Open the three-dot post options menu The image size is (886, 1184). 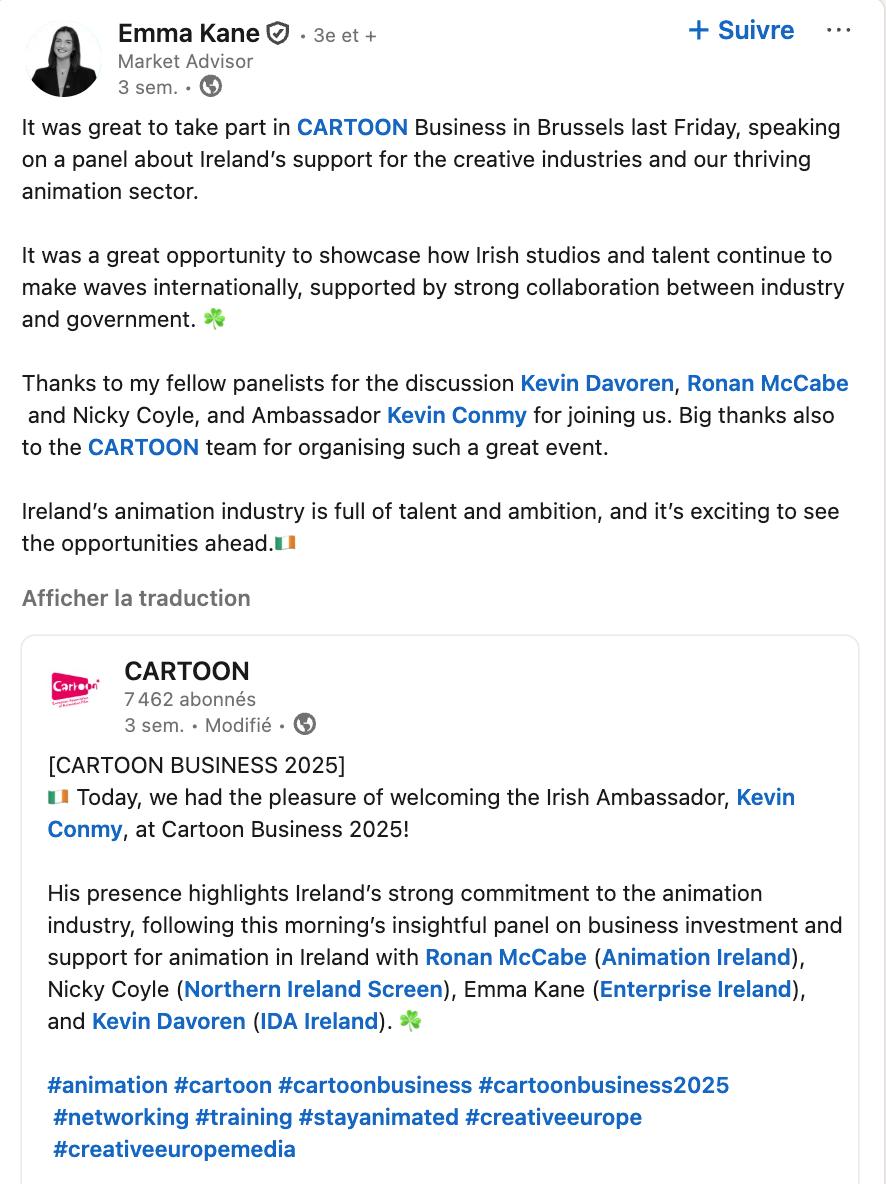click(x=838, y=31)
